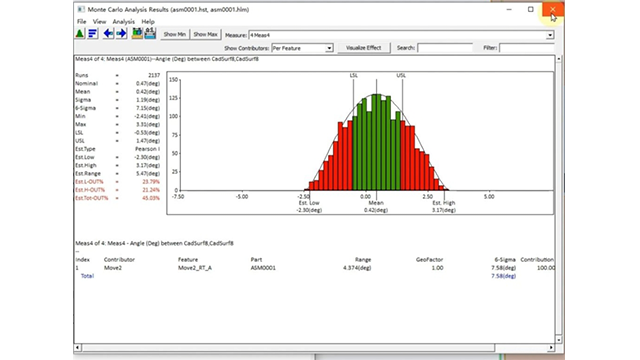The width and height of the screenshot is (640, 360).
Task: Click the GeoFactor column header
Action: [429, 260]
